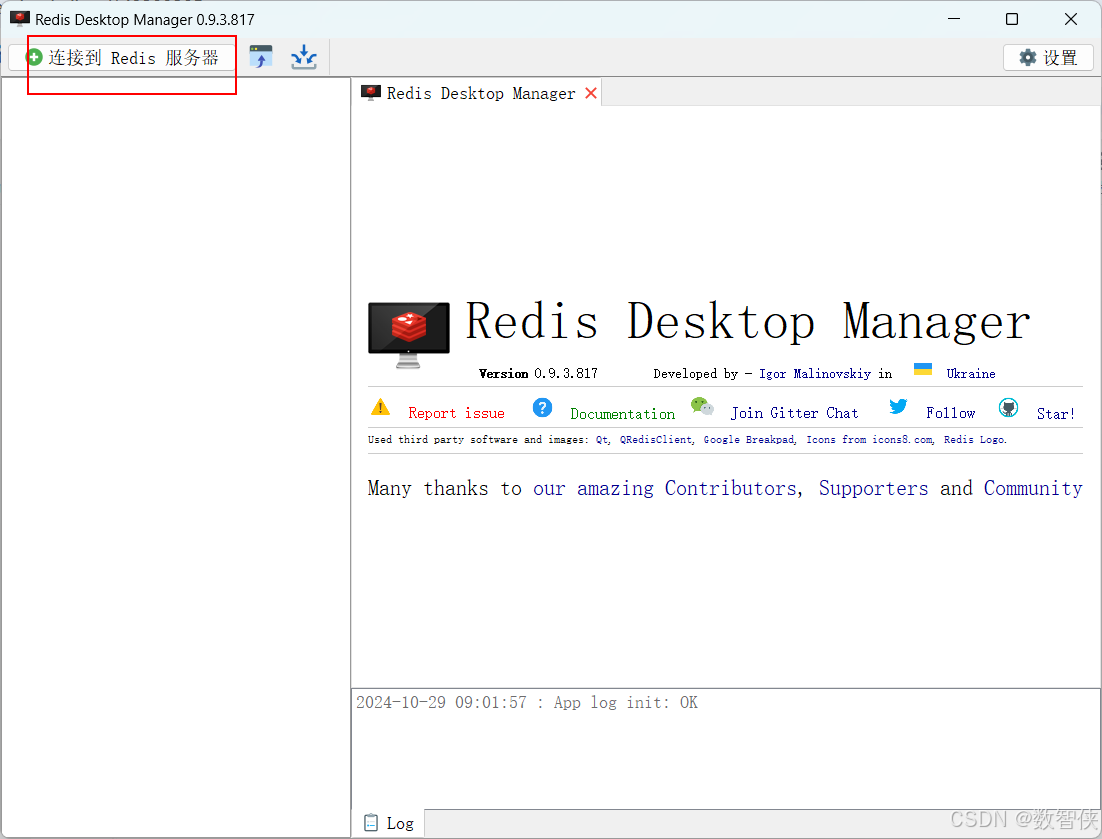Select the Log tab at the bottom

[x=397, y=822]
